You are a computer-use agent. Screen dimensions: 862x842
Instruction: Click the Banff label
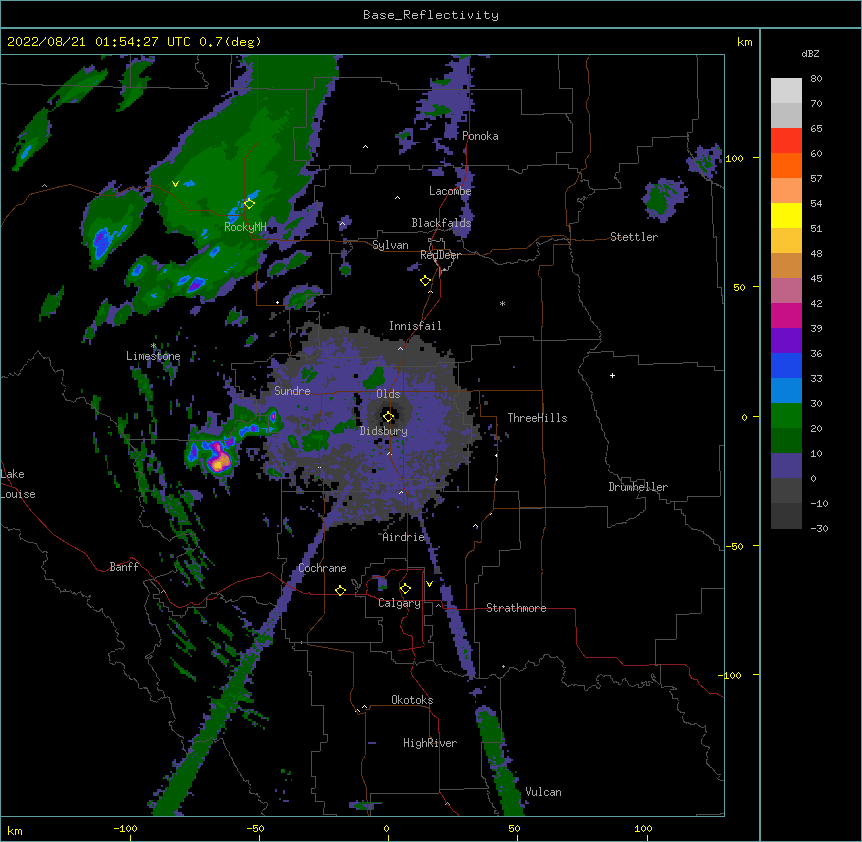click(x=124, y=567)
